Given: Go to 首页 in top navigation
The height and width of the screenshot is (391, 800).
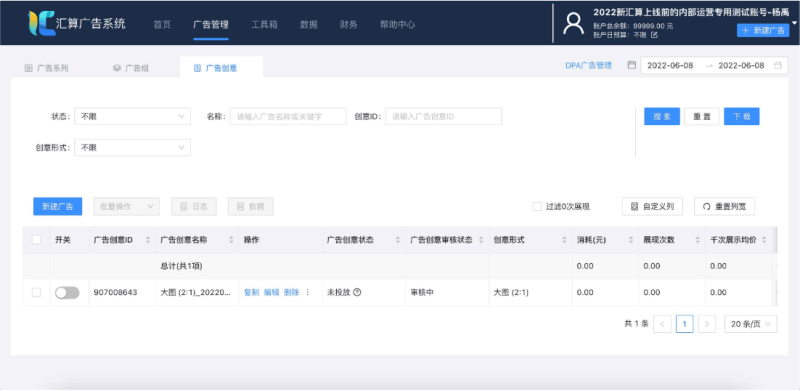Looking at the screenshot, I should (162, 25).
